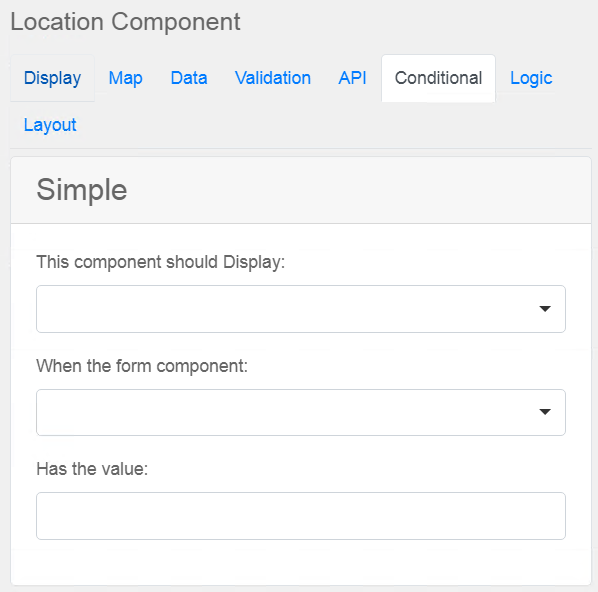Switch to the Logic tab
The width and height of the screenshot is (598, 592).
531,78
